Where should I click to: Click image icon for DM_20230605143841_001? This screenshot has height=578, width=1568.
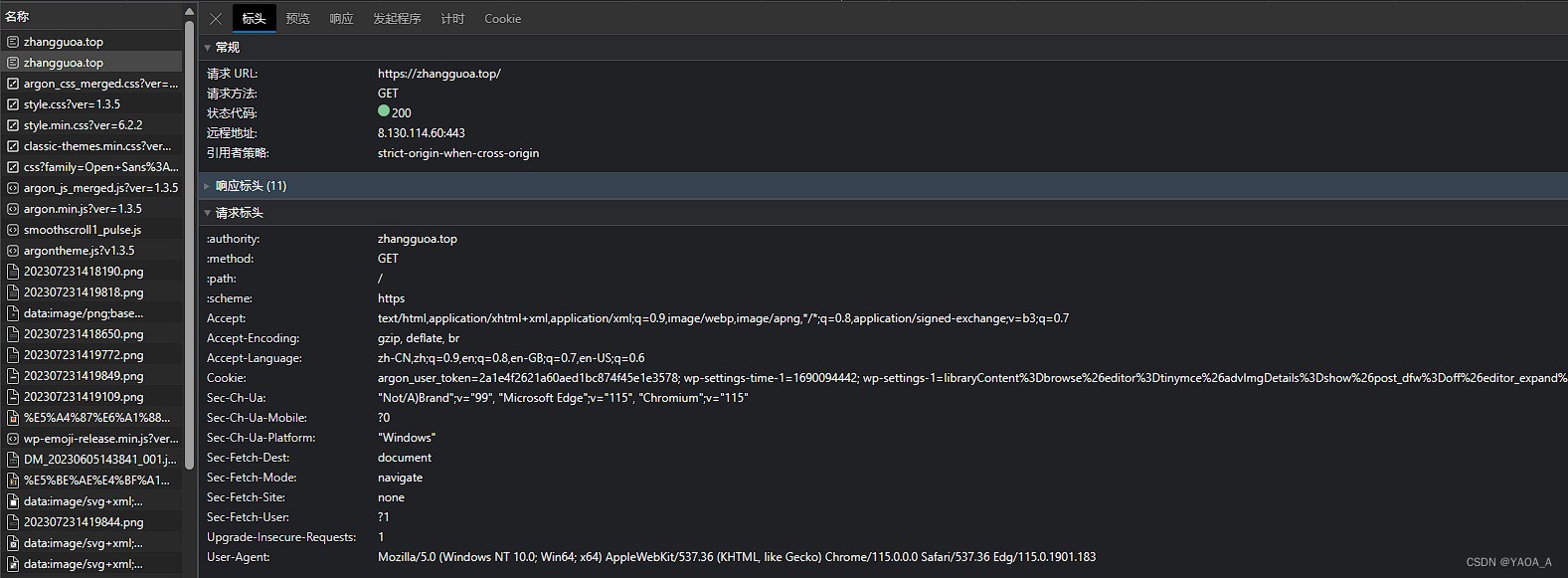(x=13, y=460)
